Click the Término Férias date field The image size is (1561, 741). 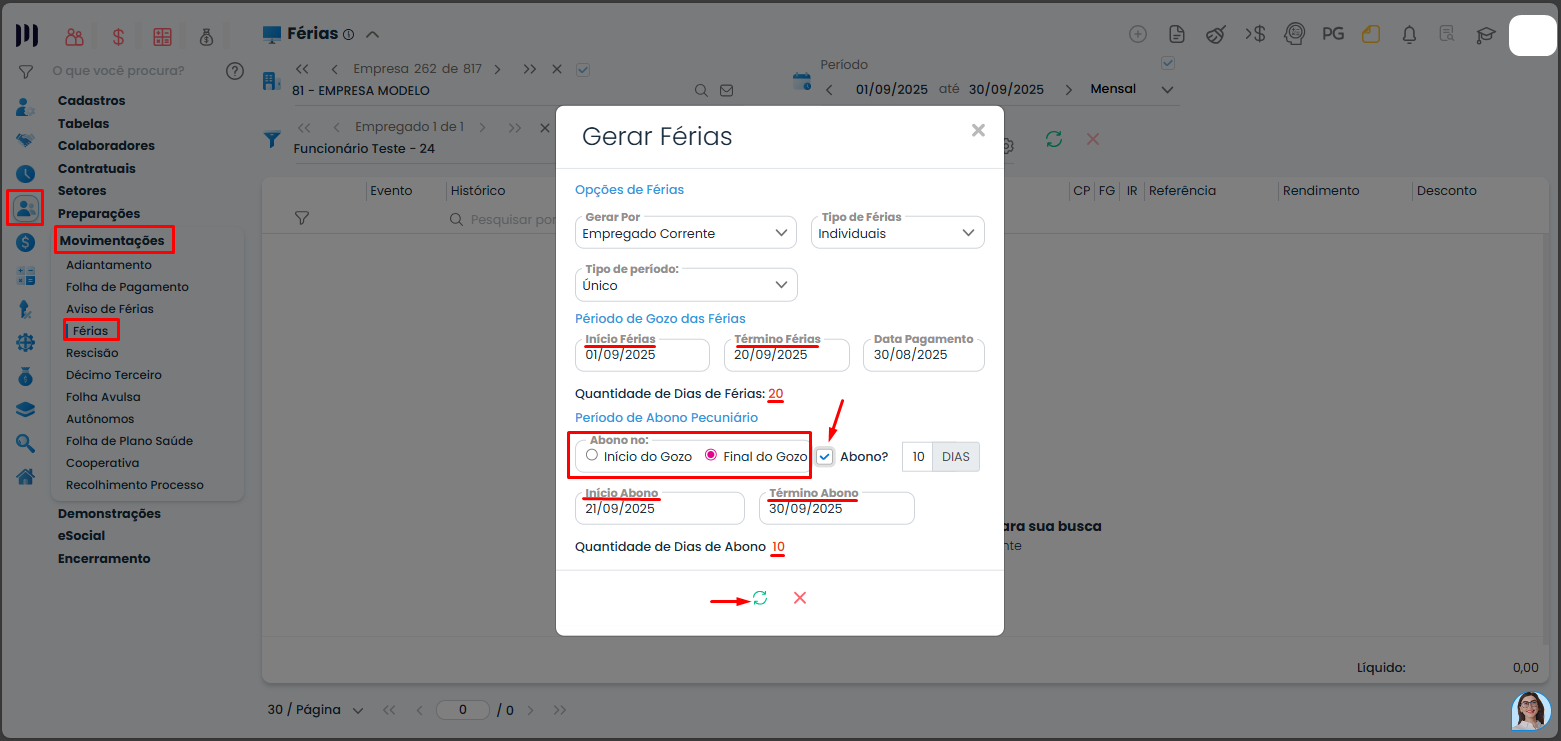click(x=787, y=355)
